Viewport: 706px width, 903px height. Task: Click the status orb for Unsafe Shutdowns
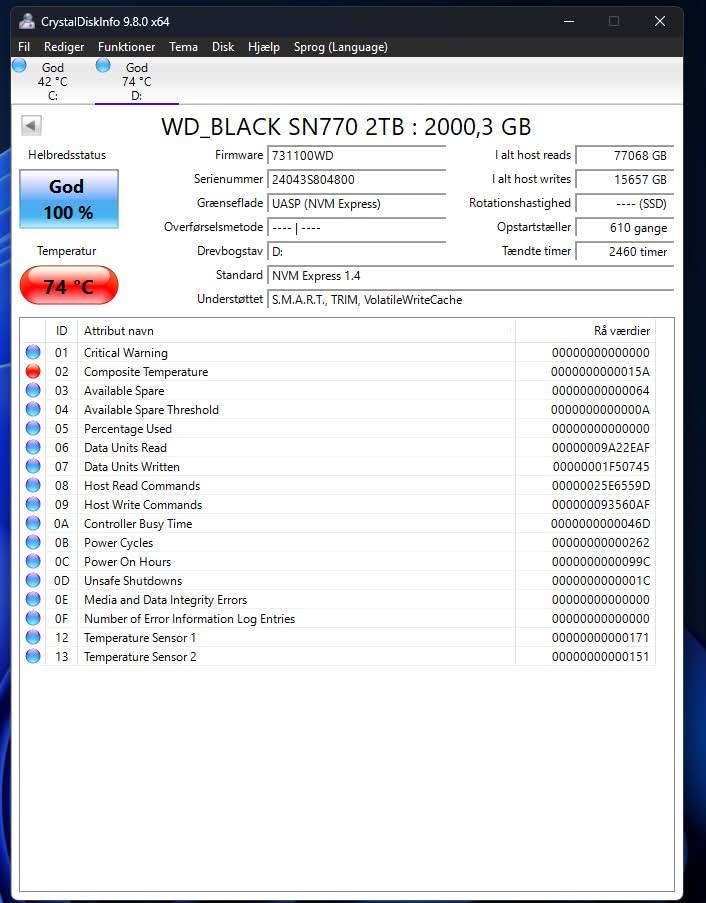(33, 580)
